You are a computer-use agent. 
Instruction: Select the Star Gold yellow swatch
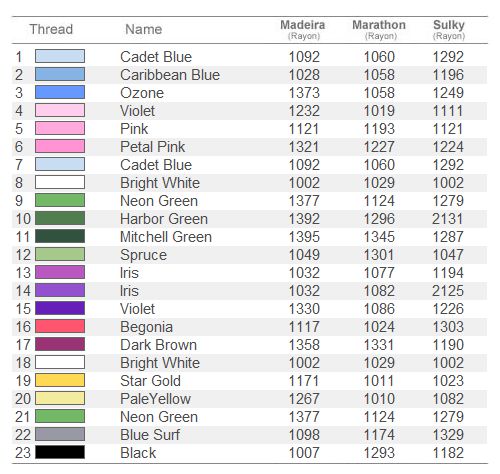pyautogui.click(x=60, y=380)
